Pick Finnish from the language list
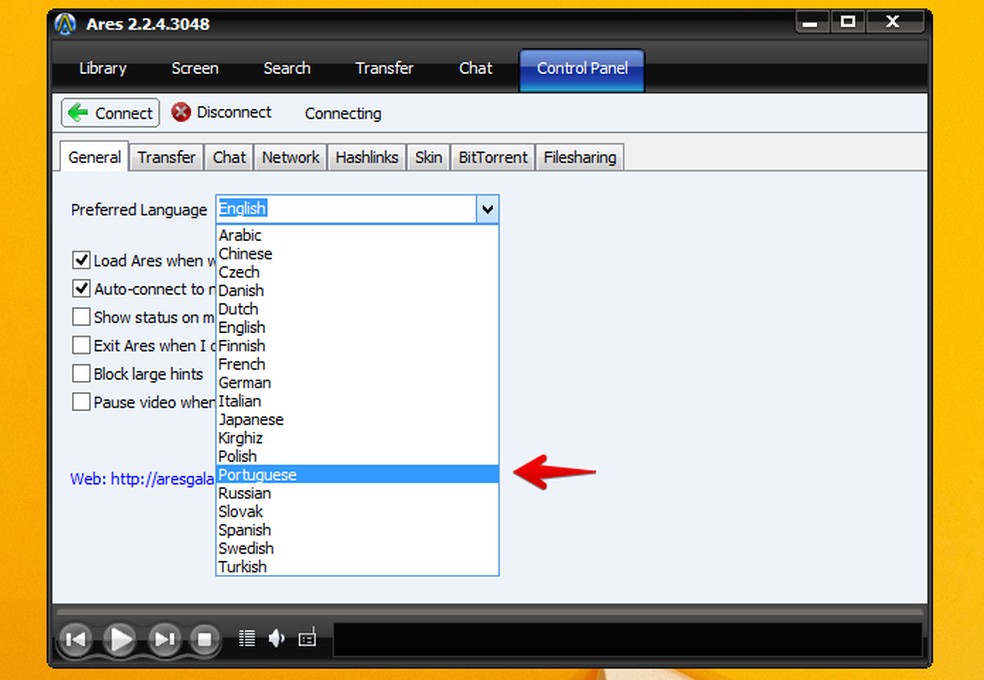The image size is (984, 680). click(x=357, y=346)
